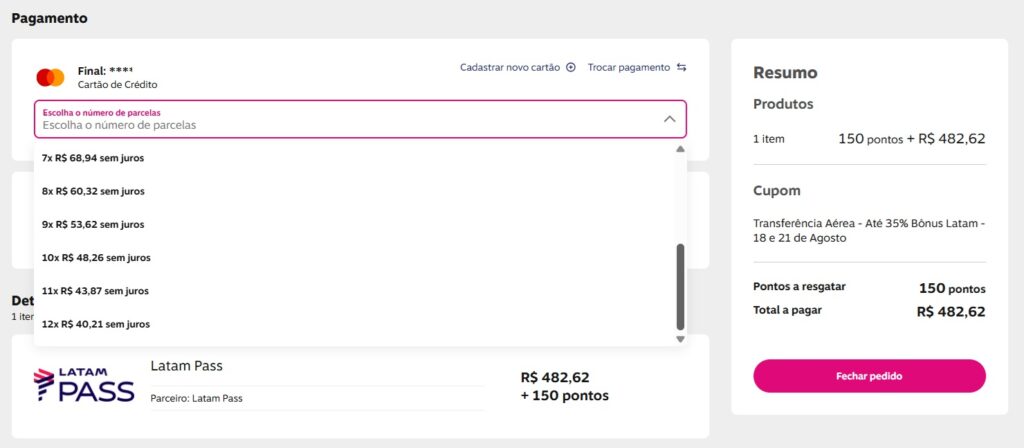Click the Latam Pass product title
Viewport: 1024px width, 448px height.
pyautogui.click(x=186, y=366)
